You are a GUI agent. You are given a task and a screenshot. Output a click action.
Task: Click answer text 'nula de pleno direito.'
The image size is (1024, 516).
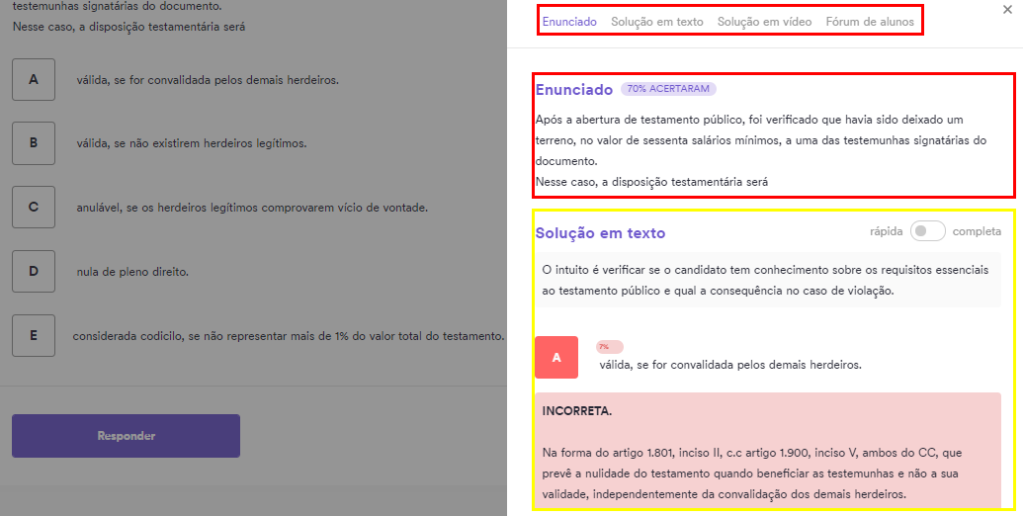133,272
